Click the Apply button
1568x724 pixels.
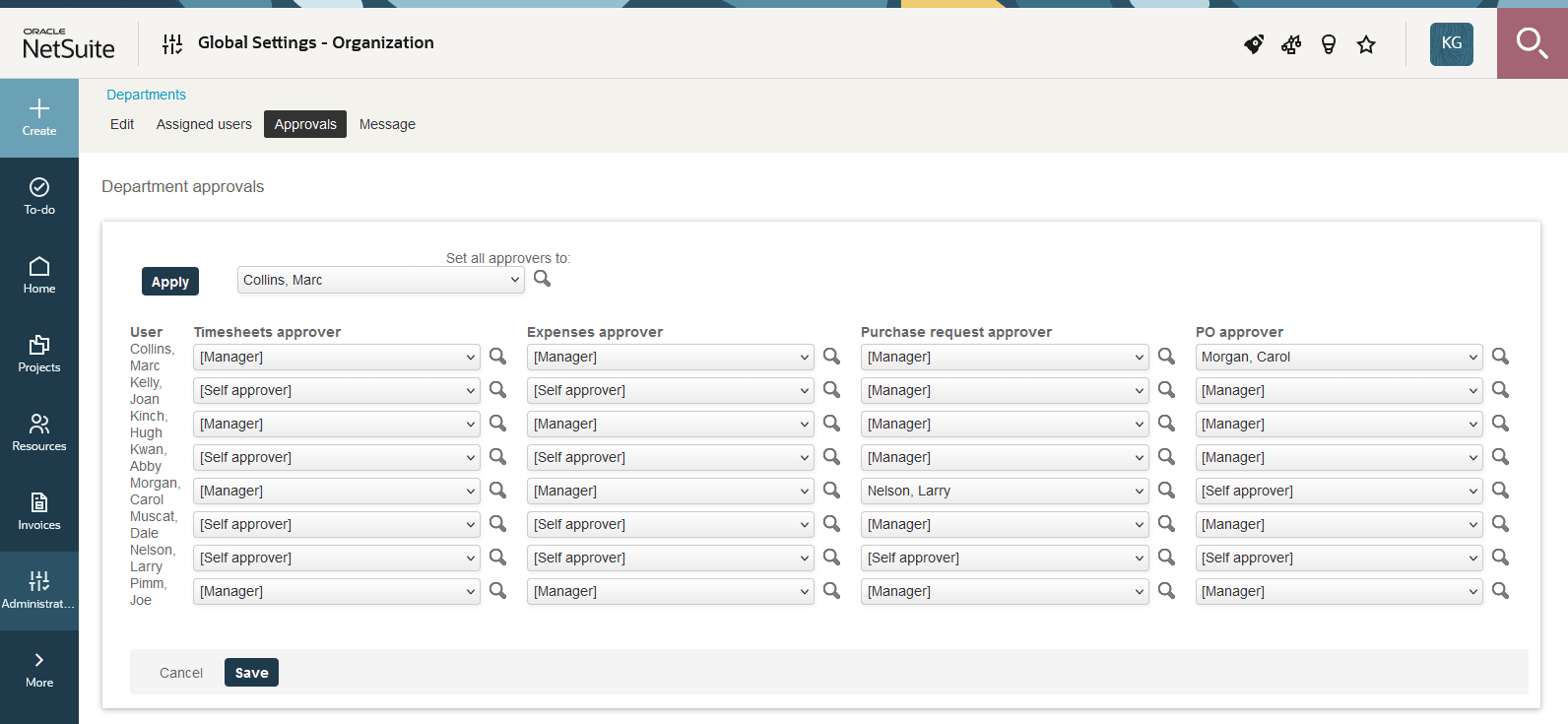tap(170, 282)
